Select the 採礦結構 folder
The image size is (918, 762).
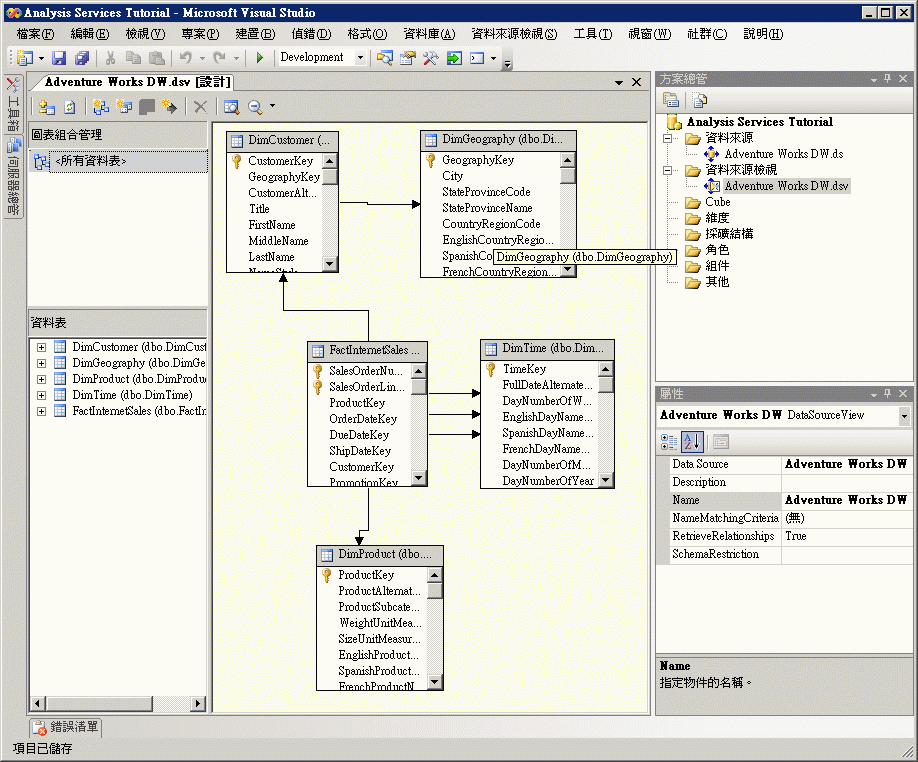tap(729, 234)
